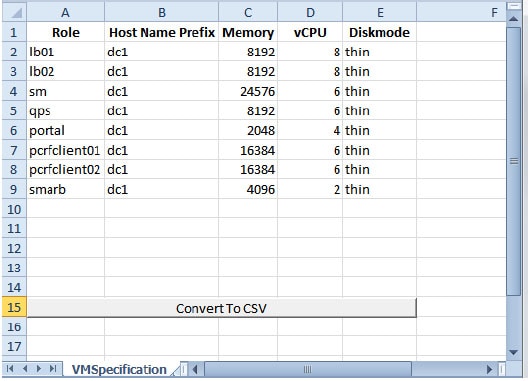Image resolution: width=528 pixels, height=381 pixels.
Task: Select the qps cell
Action: [x=66, y=111]
